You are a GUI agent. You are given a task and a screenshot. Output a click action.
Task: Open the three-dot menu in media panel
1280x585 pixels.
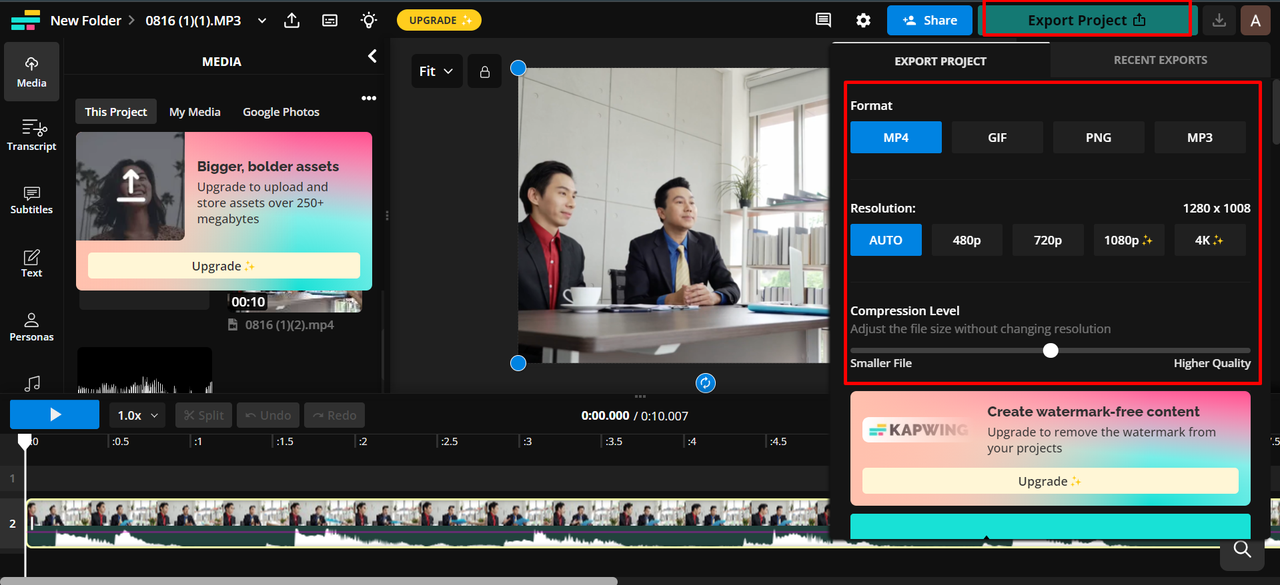click(369, 98)
